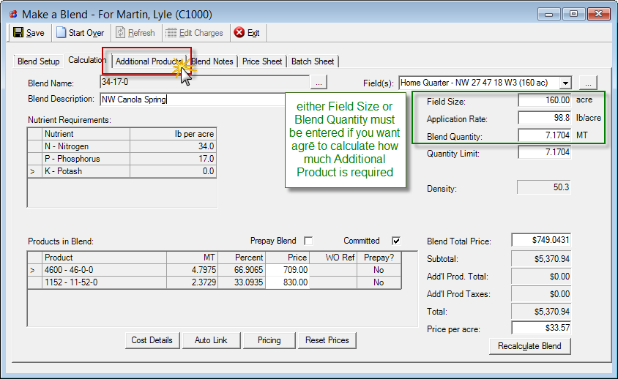
Task: Open the Additional Products tab
Action: click(149, 61)
